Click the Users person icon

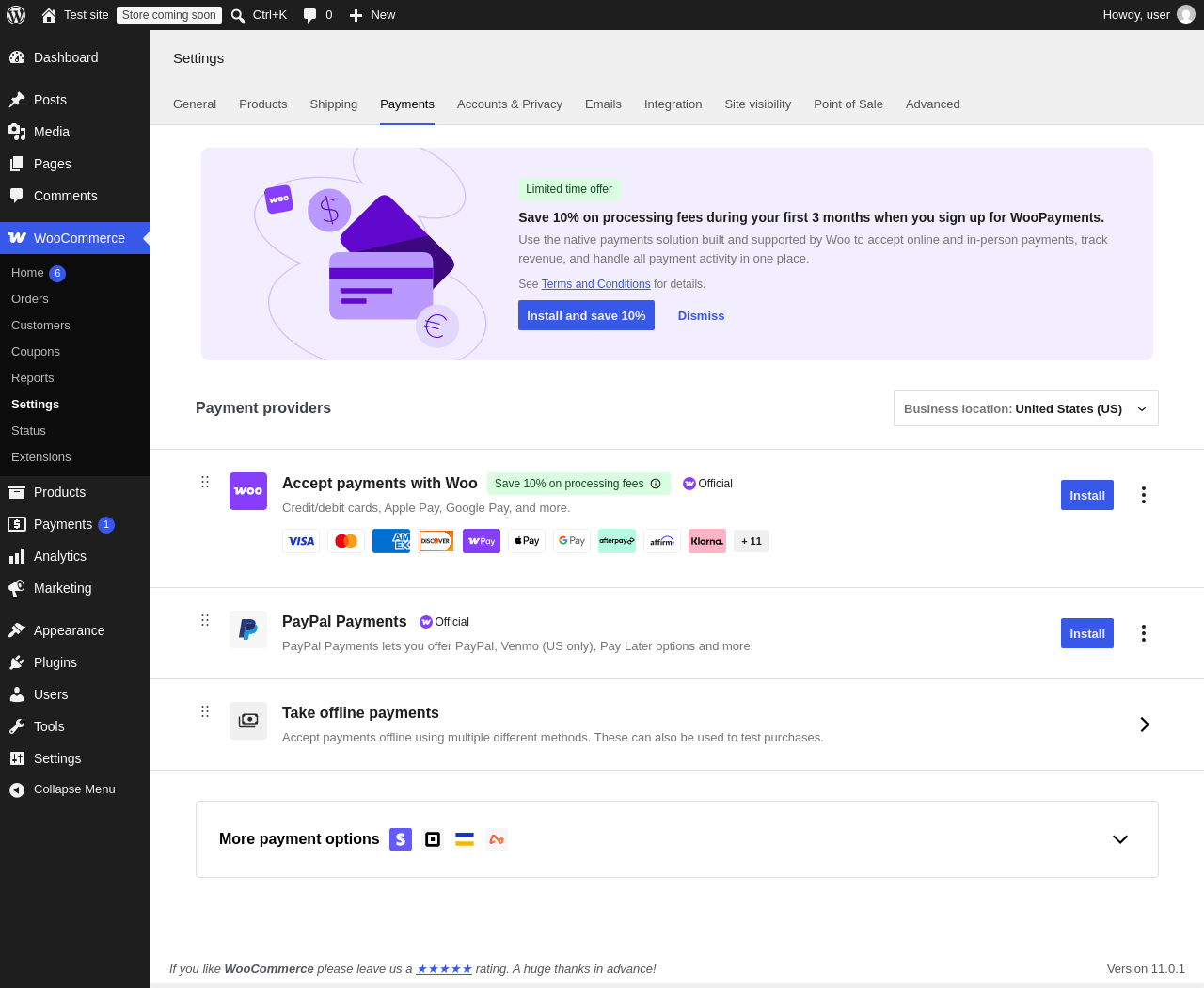(x=17, y=694)
